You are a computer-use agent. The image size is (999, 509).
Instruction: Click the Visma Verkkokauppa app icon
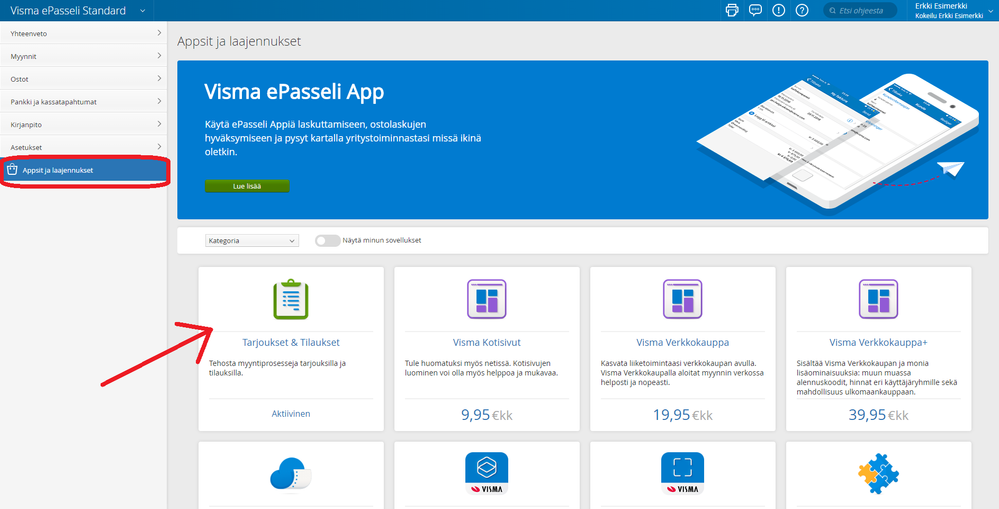[682, 299]
